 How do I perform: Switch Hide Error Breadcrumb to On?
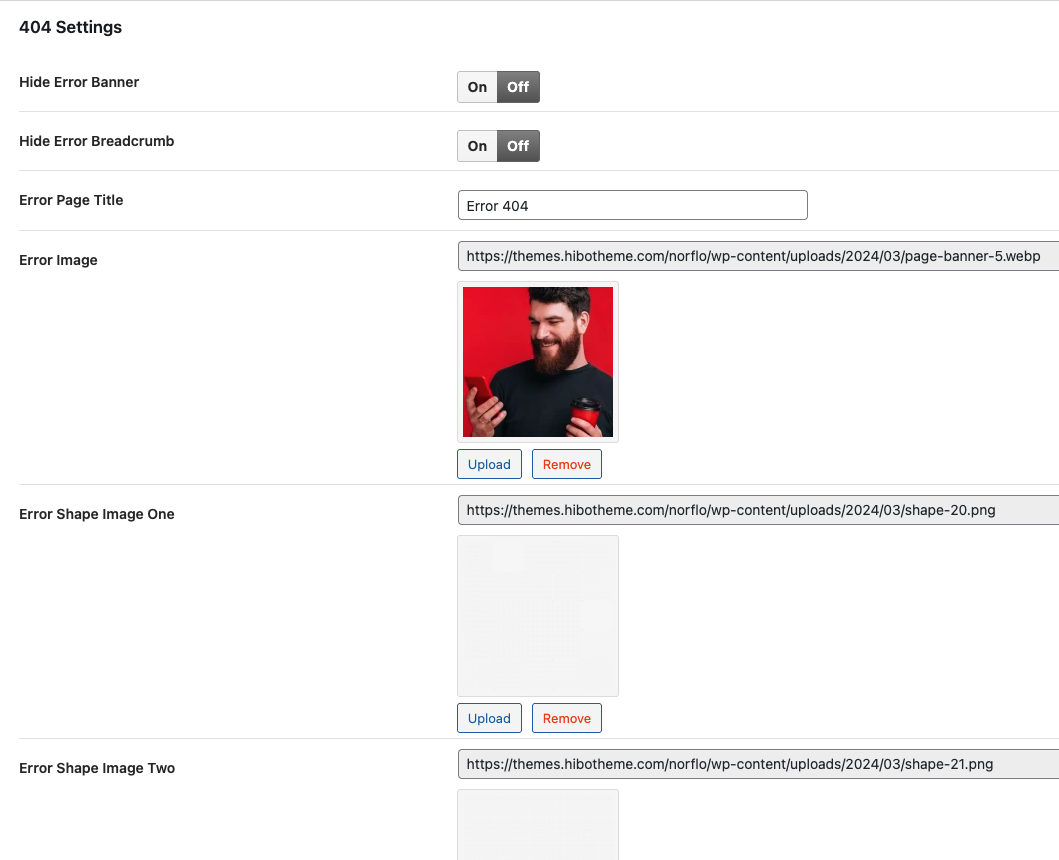(x=477, y=146)
